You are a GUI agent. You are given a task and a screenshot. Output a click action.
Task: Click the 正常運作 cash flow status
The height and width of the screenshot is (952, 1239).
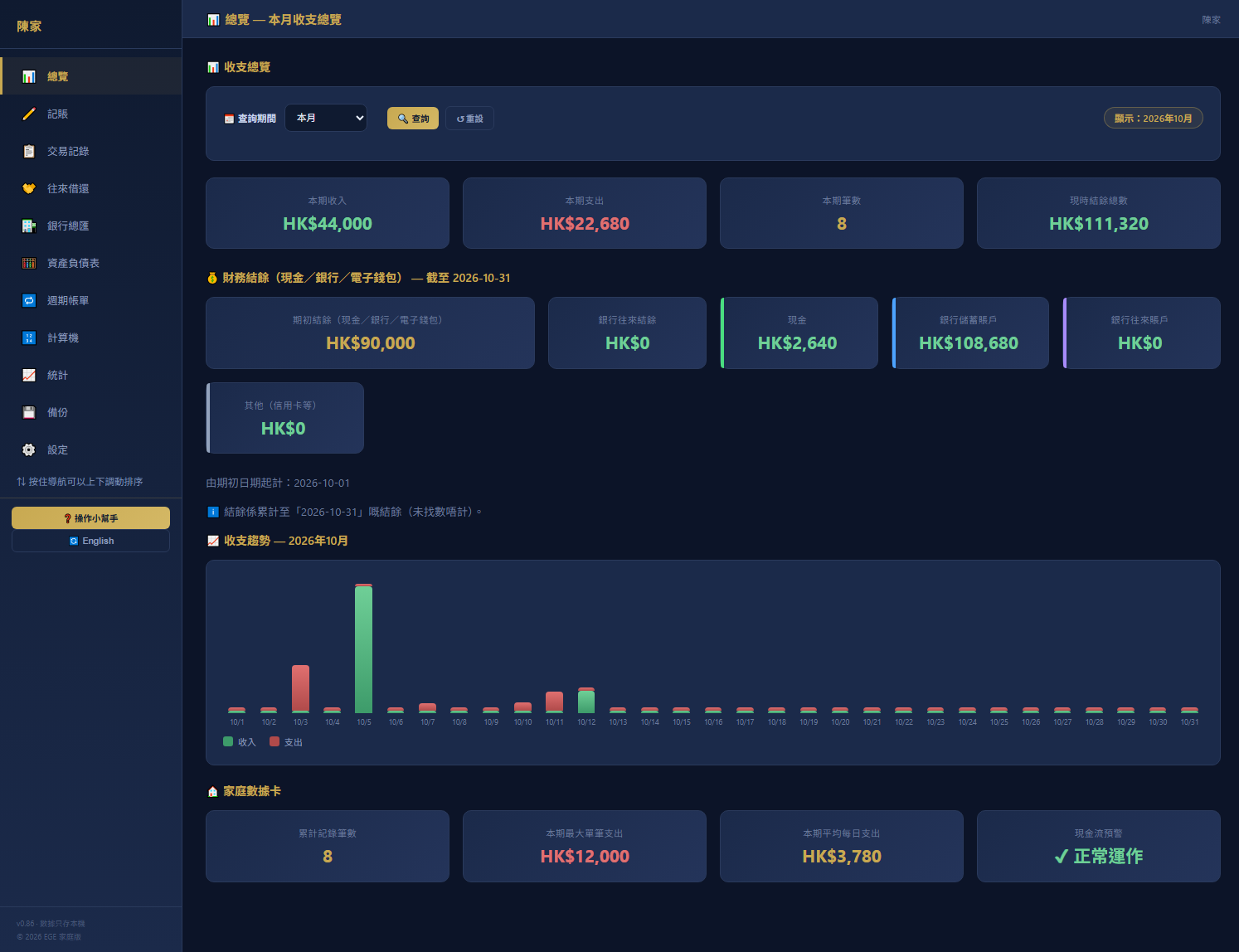coord(1099,857)
